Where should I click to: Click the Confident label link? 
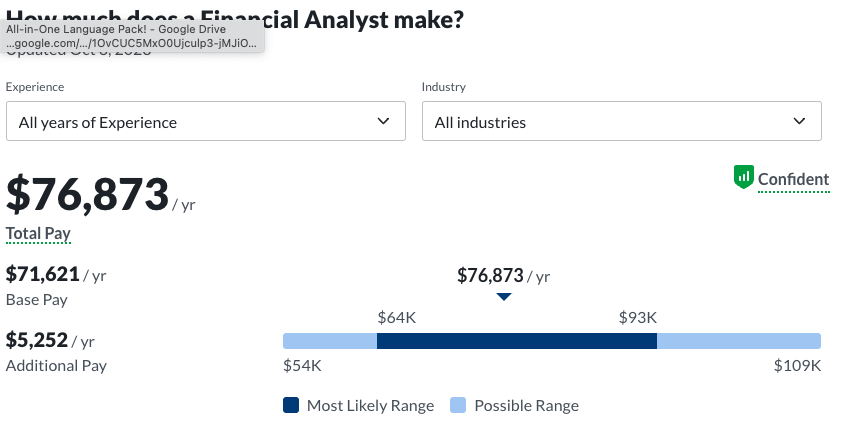(793, 180)
